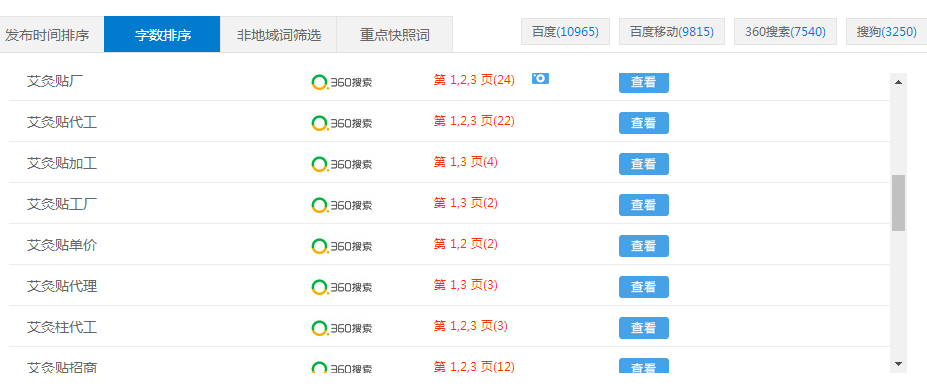Filter by 360搜索(7540)

[x=785, y=32]
